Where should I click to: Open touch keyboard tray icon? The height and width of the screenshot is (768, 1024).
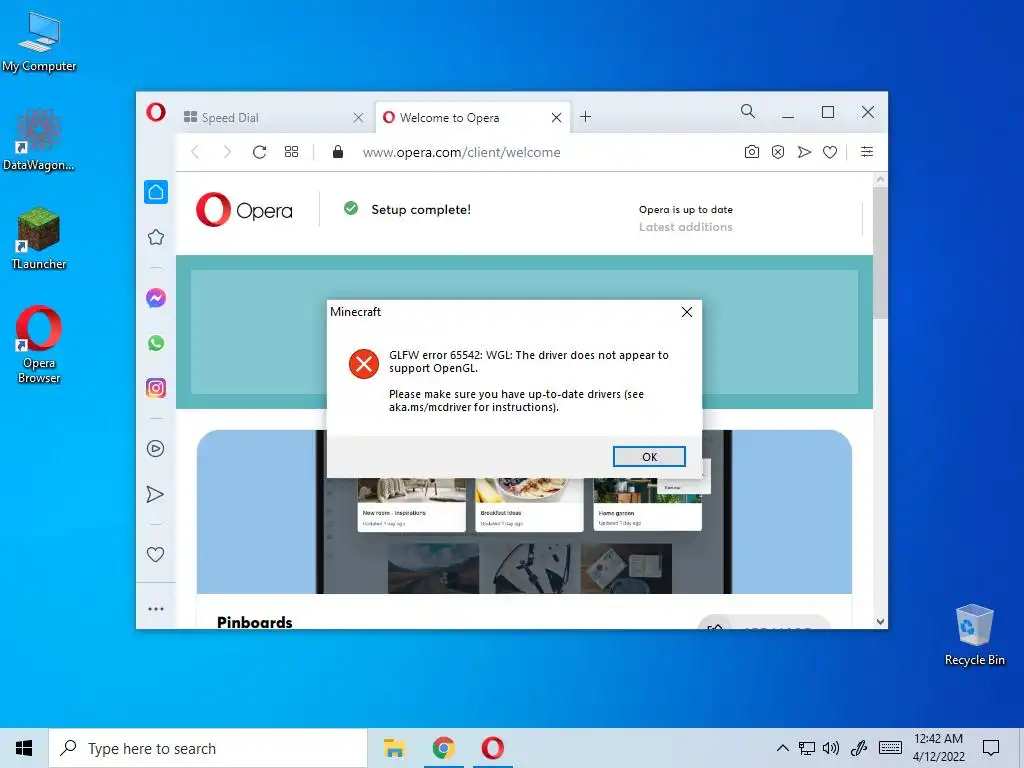click(x=890, y=748)
